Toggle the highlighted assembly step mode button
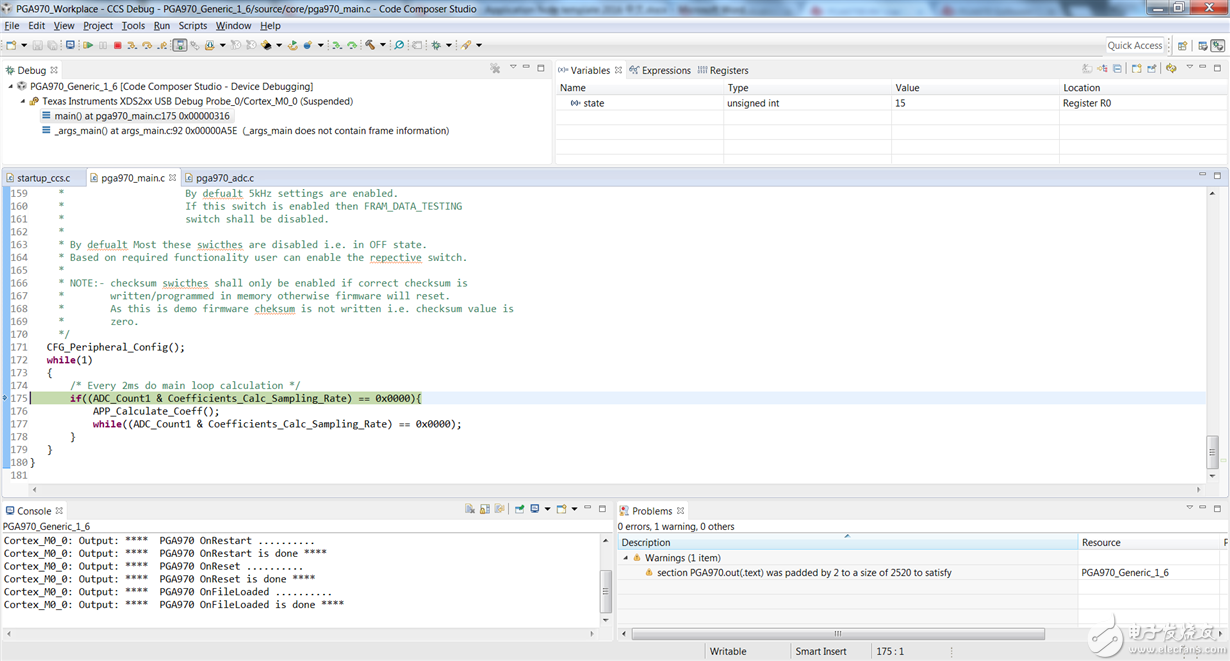 pyautogui.click(x=180, y=45)
